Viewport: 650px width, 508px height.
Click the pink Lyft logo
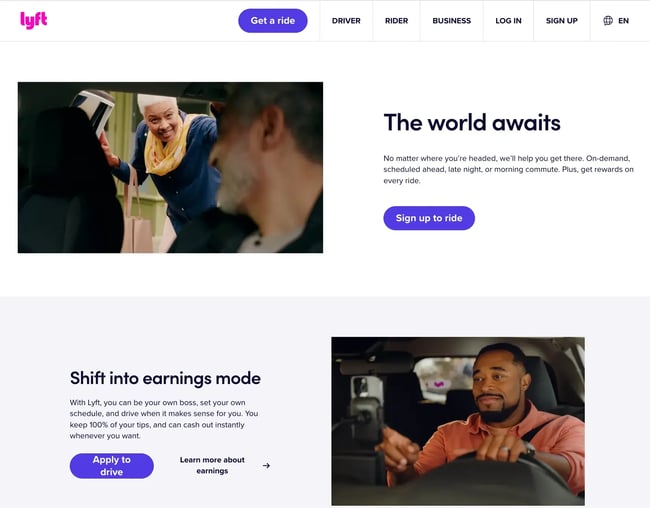(x=34, y=20)
